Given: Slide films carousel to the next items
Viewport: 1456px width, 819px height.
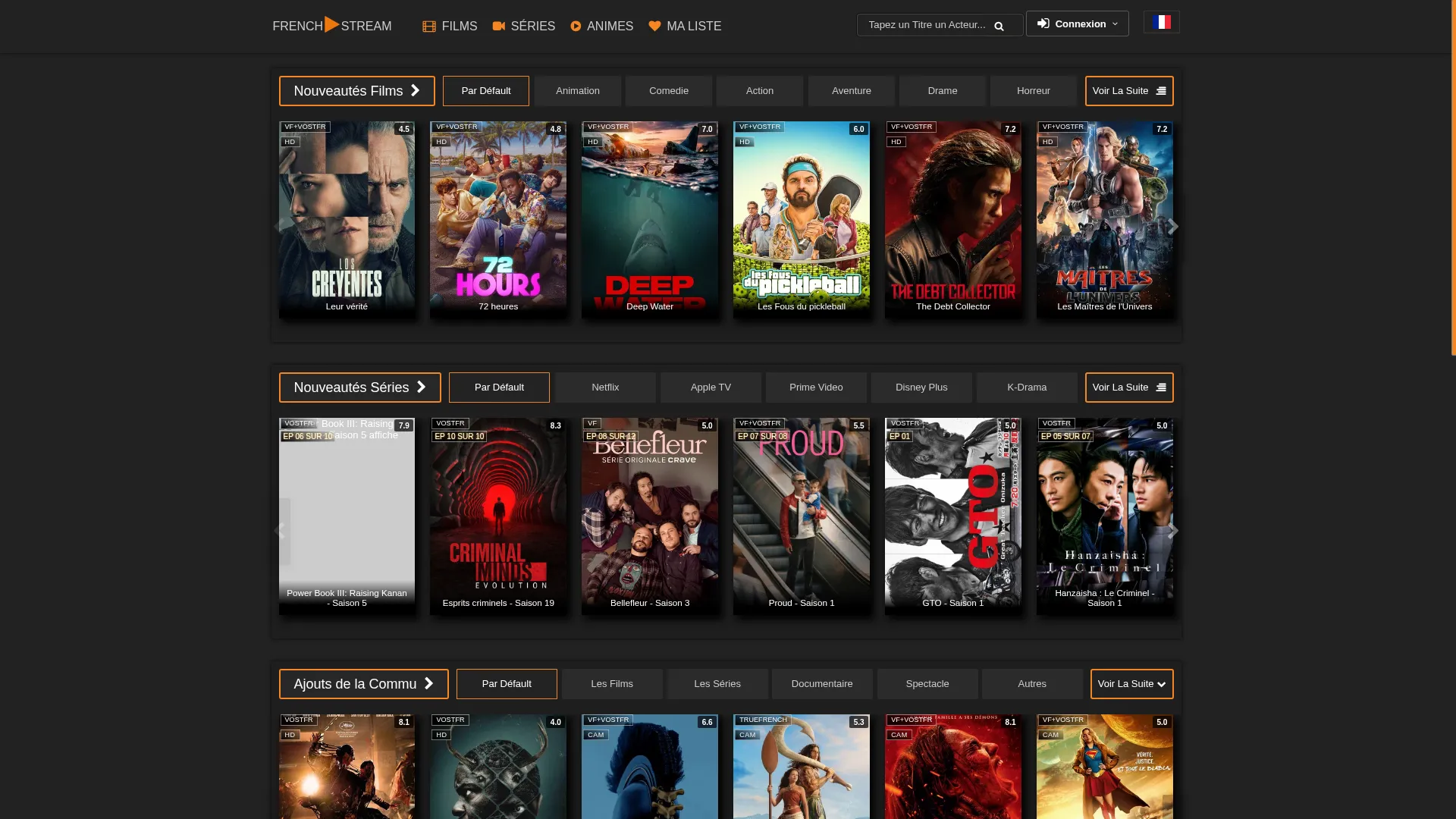Looking at the screenshot, I should [1173, 226].
